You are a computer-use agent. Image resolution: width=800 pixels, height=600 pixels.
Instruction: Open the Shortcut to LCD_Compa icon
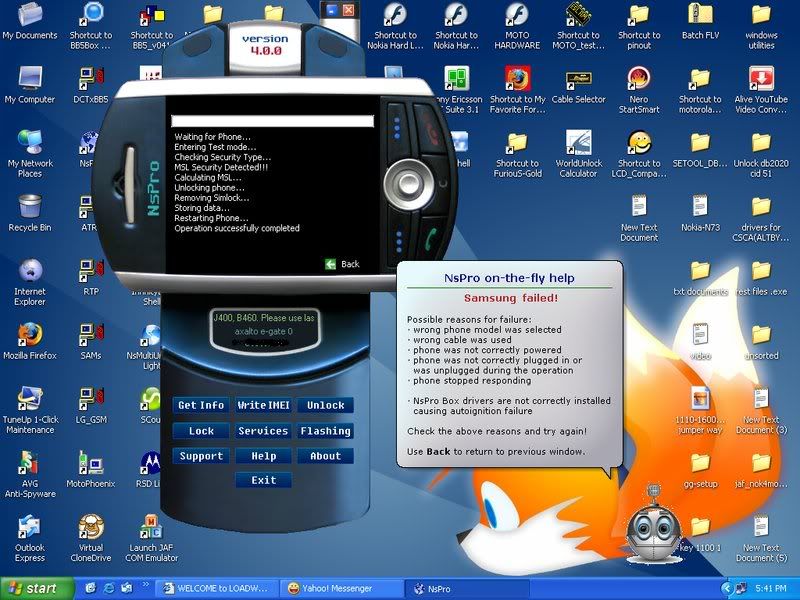pos(639,153)
